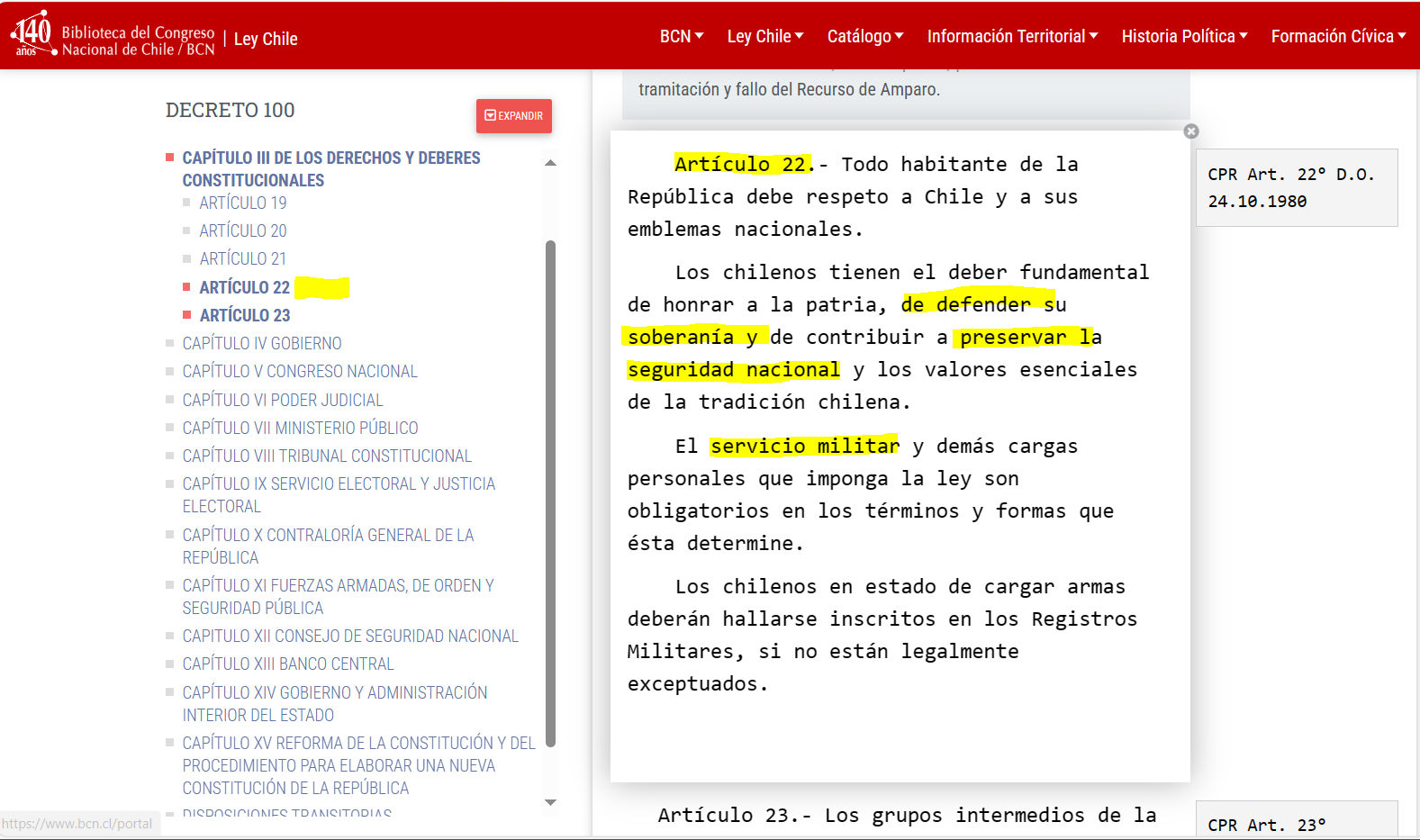Click the red bullet beside Capítulo III
Image resolution: width=1420 pixels, height=840 pixels.
(x=169, y=158)
